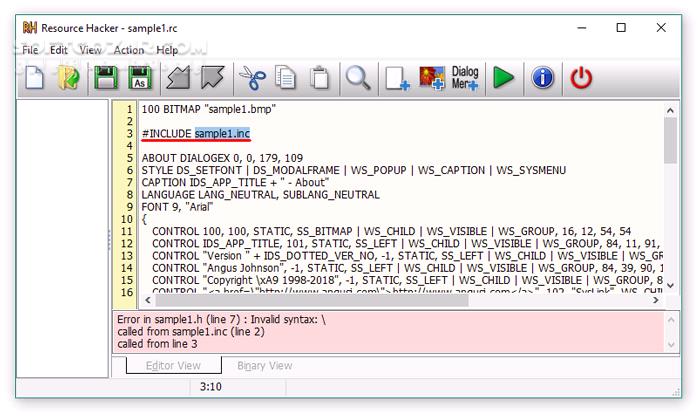This screenshot has height=417, width=700.
Task: Click the Dialog Menu add icon
Action: 465,78
